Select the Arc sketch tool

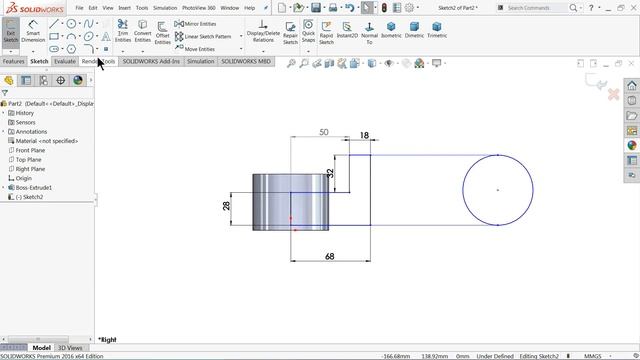[71, 36]
